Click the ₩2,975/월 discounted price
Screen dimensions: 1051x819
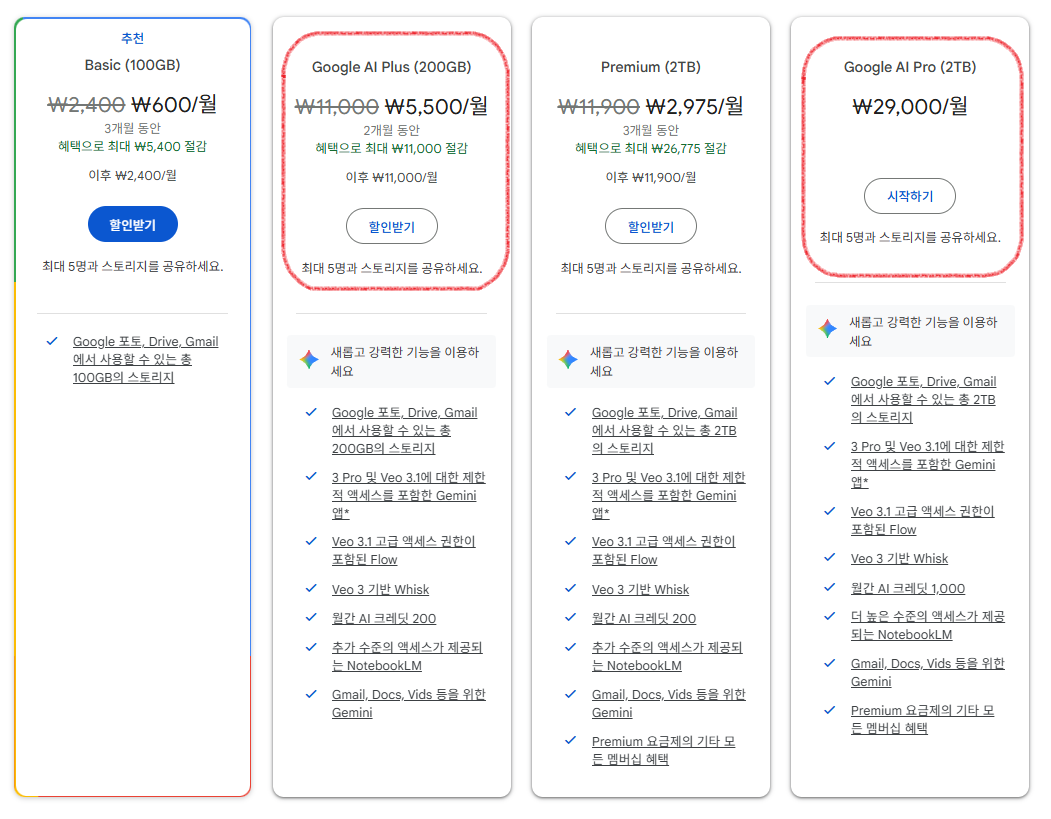coord(694,107)
